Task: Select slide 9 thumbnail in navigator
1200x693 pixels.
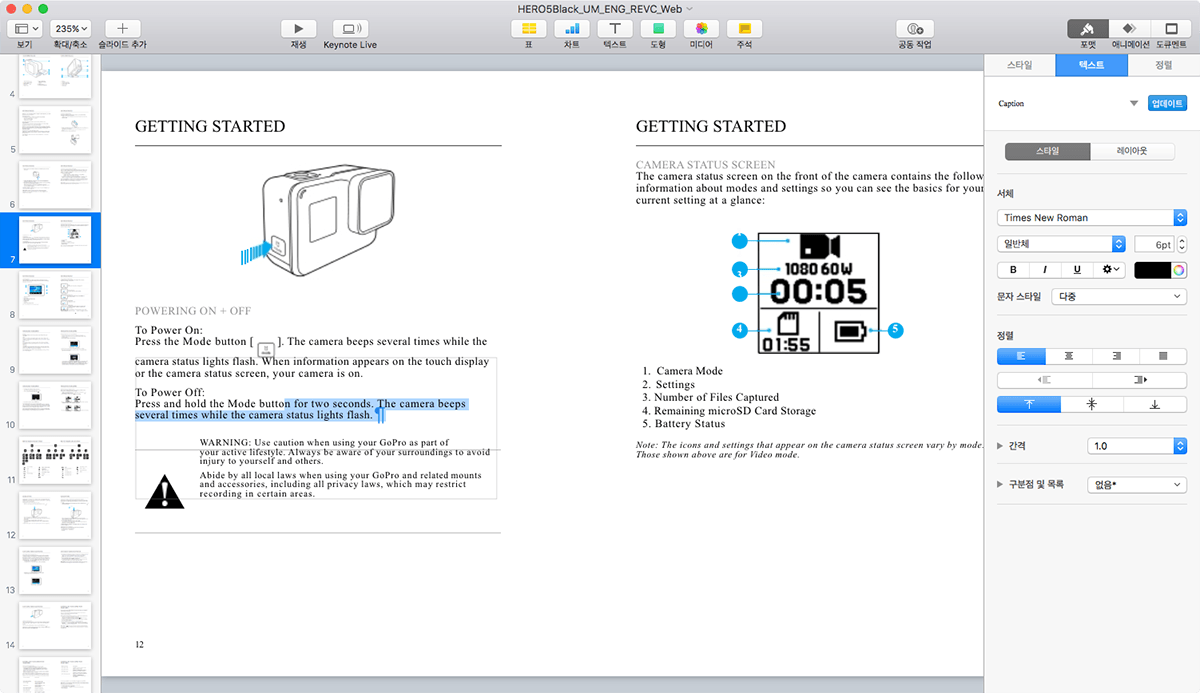Action: tap(56, 351)
